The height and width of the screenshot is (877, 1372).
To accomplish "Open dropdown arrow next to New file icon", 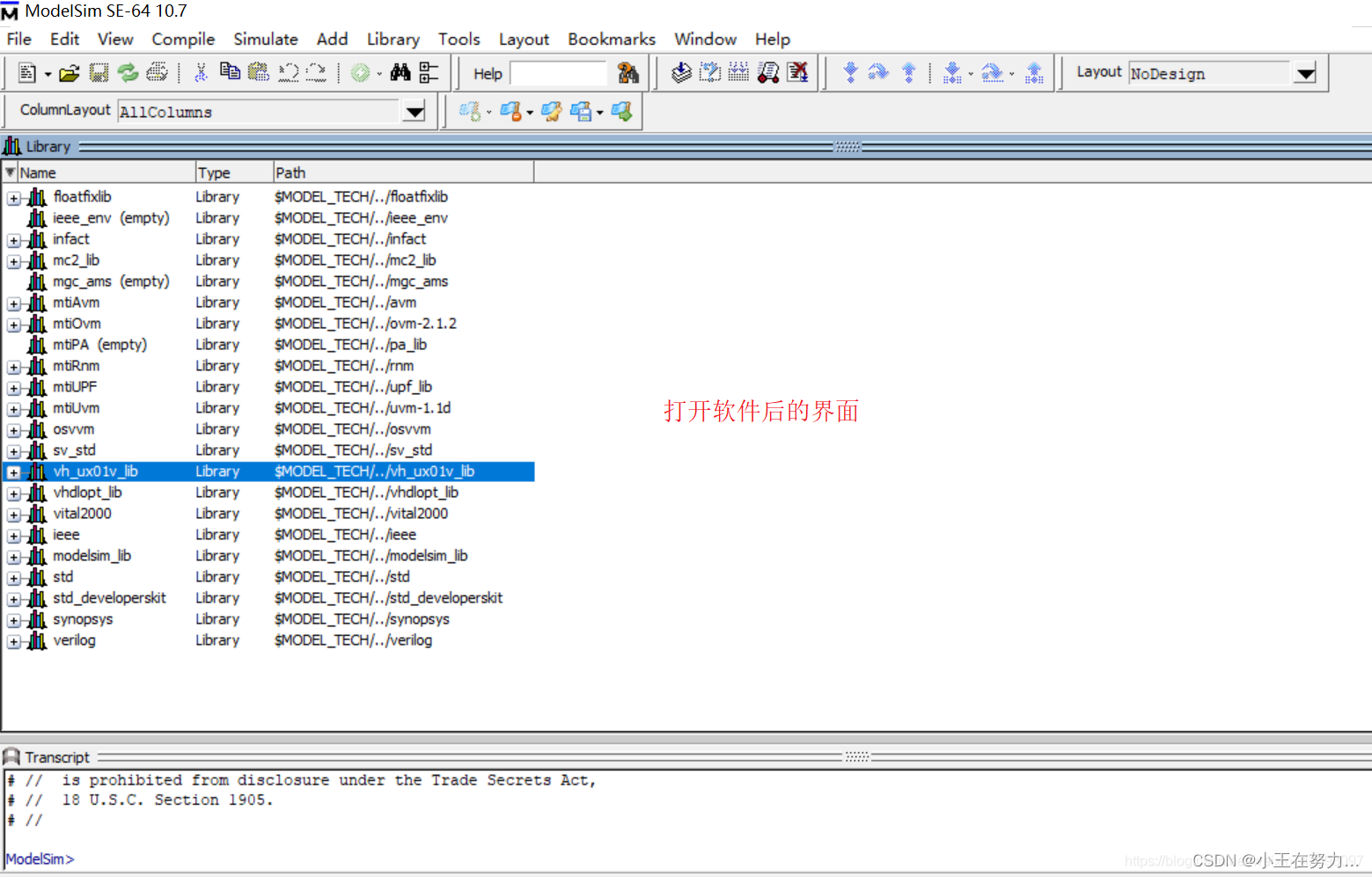I will click(x=48, y=74).
